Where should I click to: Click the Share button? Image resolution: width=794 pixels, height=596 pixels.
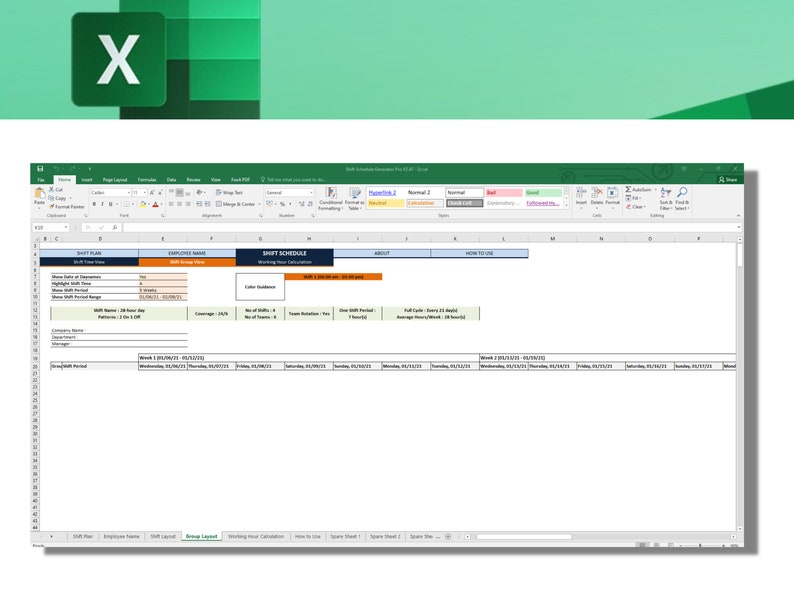click(x=728, y=180)
